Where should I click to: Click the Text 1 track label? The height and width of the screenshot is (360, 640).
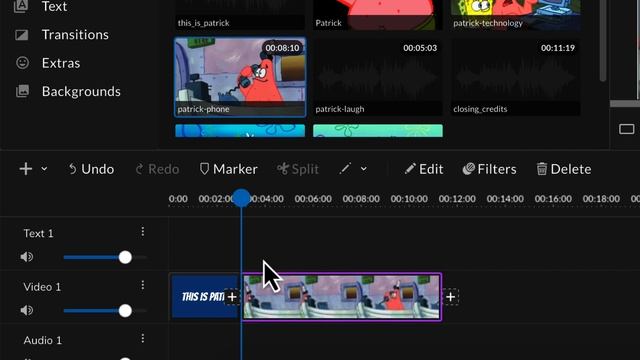coord(38,233)
